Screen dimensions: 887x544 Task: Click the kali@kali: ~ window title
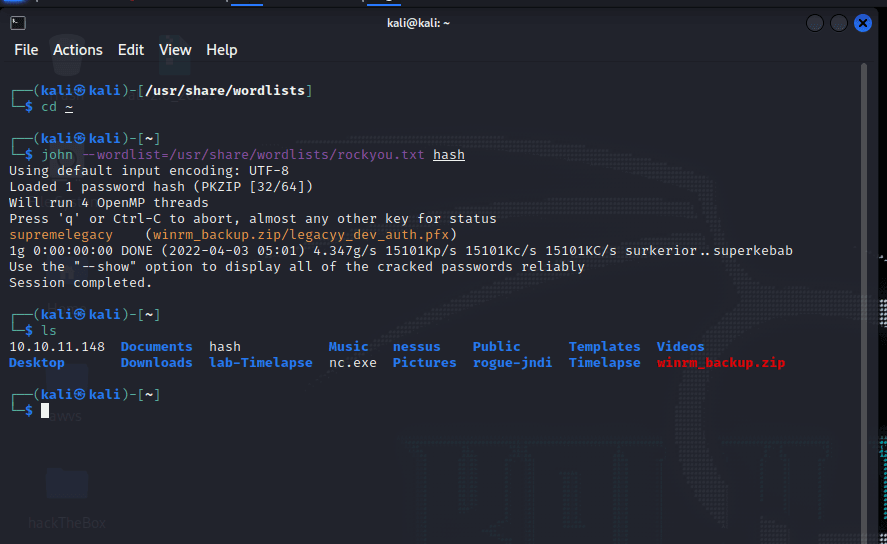click(418, 23)
